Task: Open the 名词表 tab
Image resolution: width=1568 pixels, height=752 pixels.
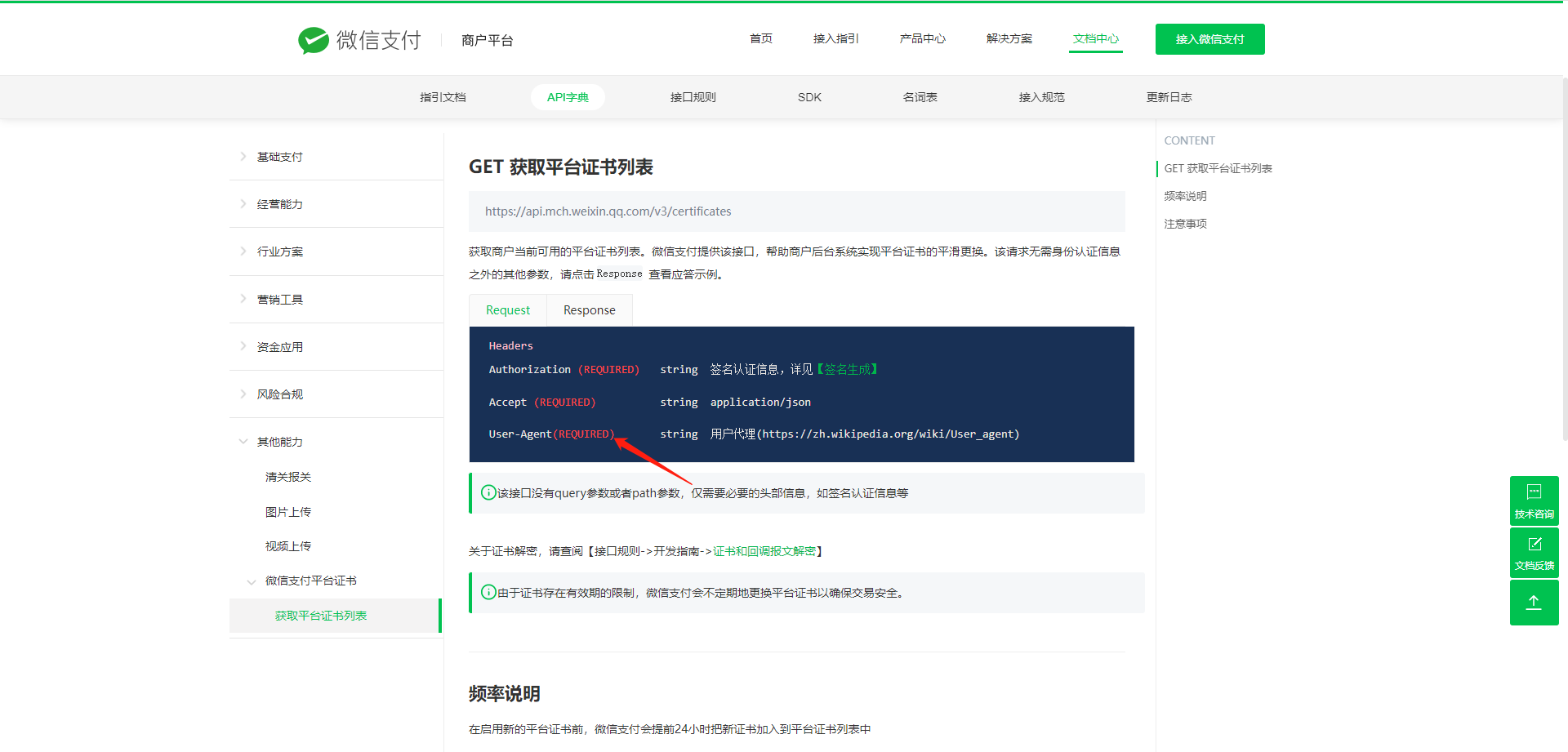Action: pos(920,97)
